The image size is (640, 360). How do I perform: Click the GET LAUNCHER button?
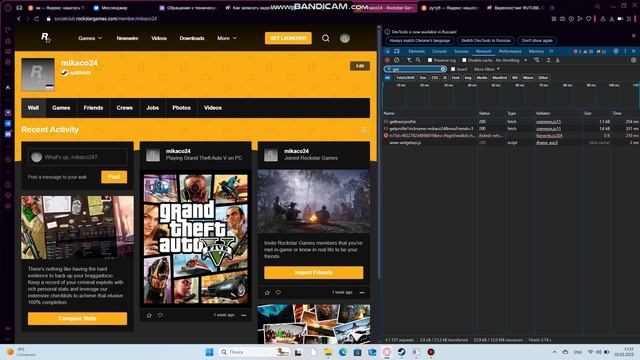click(288, 38)
